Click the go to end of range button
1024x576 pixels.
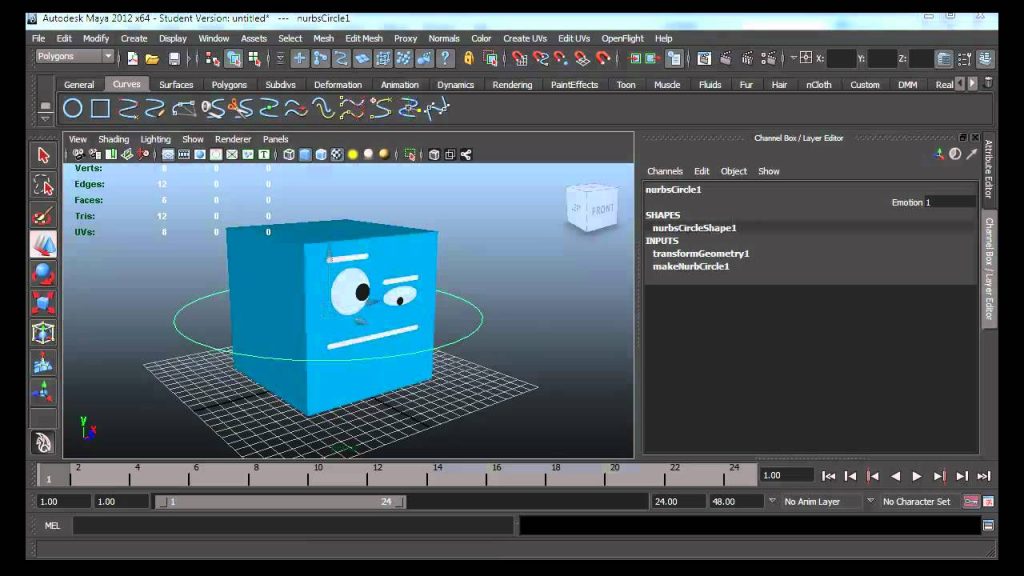click(984, 476)
